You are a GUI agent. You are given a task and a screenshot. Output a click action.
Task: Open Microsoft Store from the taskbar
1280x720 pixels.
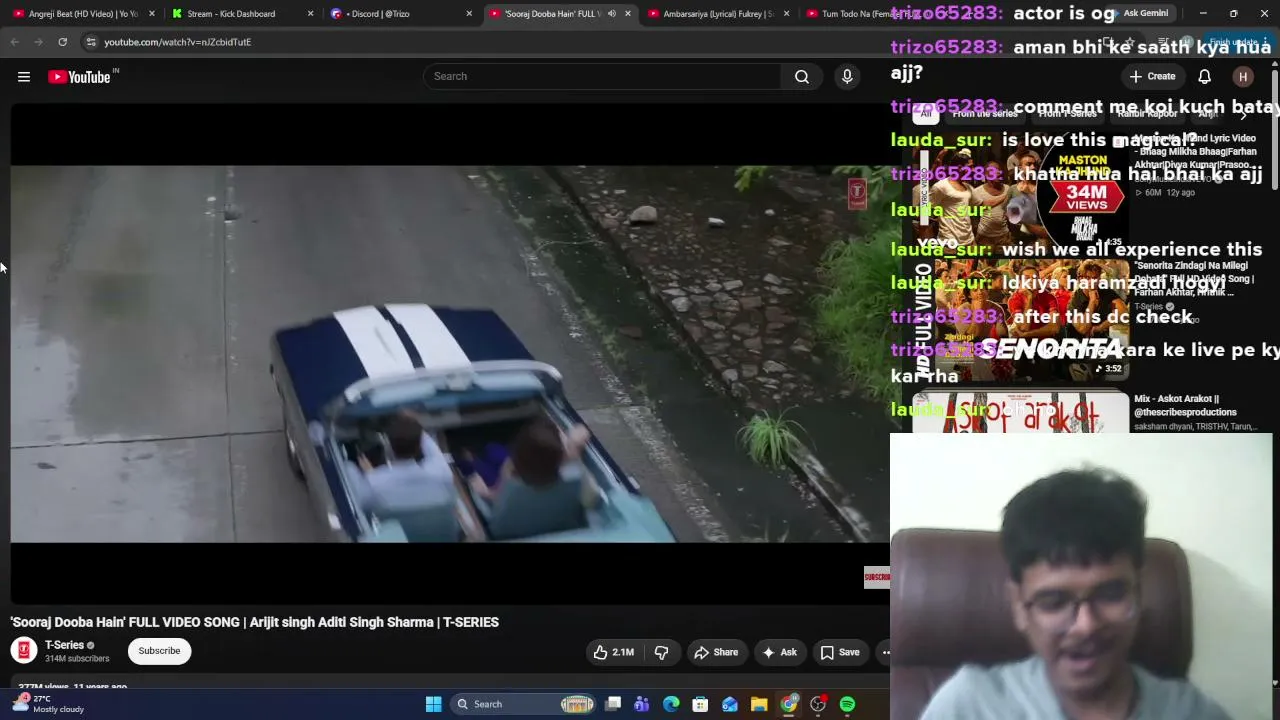pos(701,704)
